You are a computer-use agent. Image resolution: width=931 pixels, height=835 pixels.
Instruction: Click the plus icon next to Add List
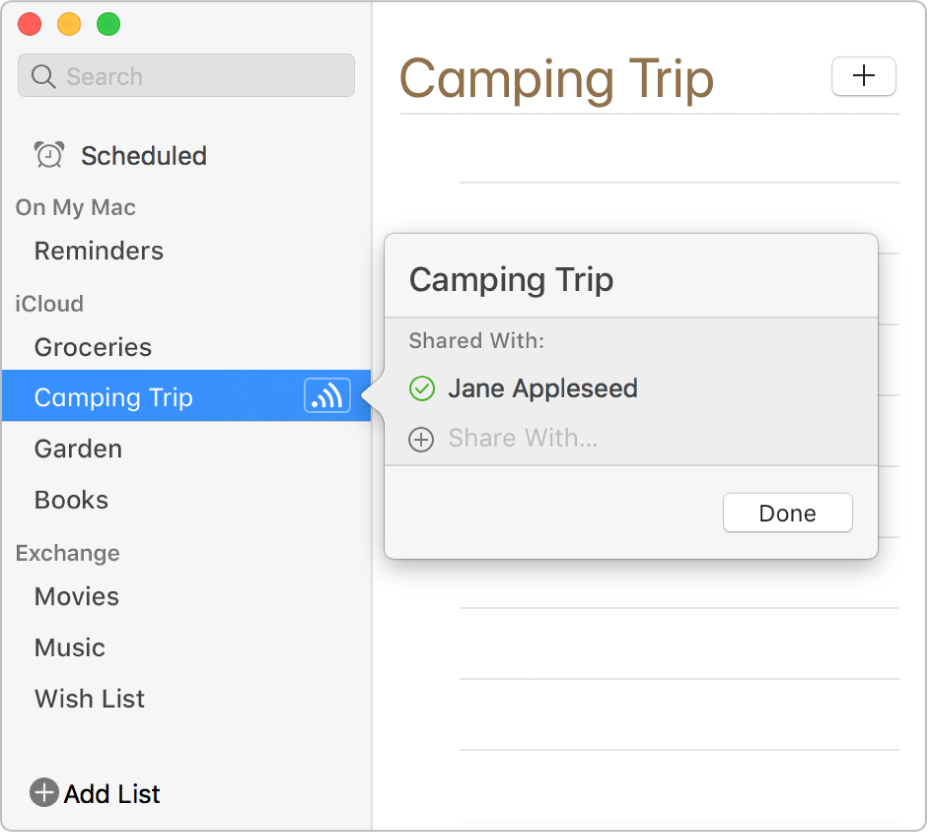coord(44,793)
